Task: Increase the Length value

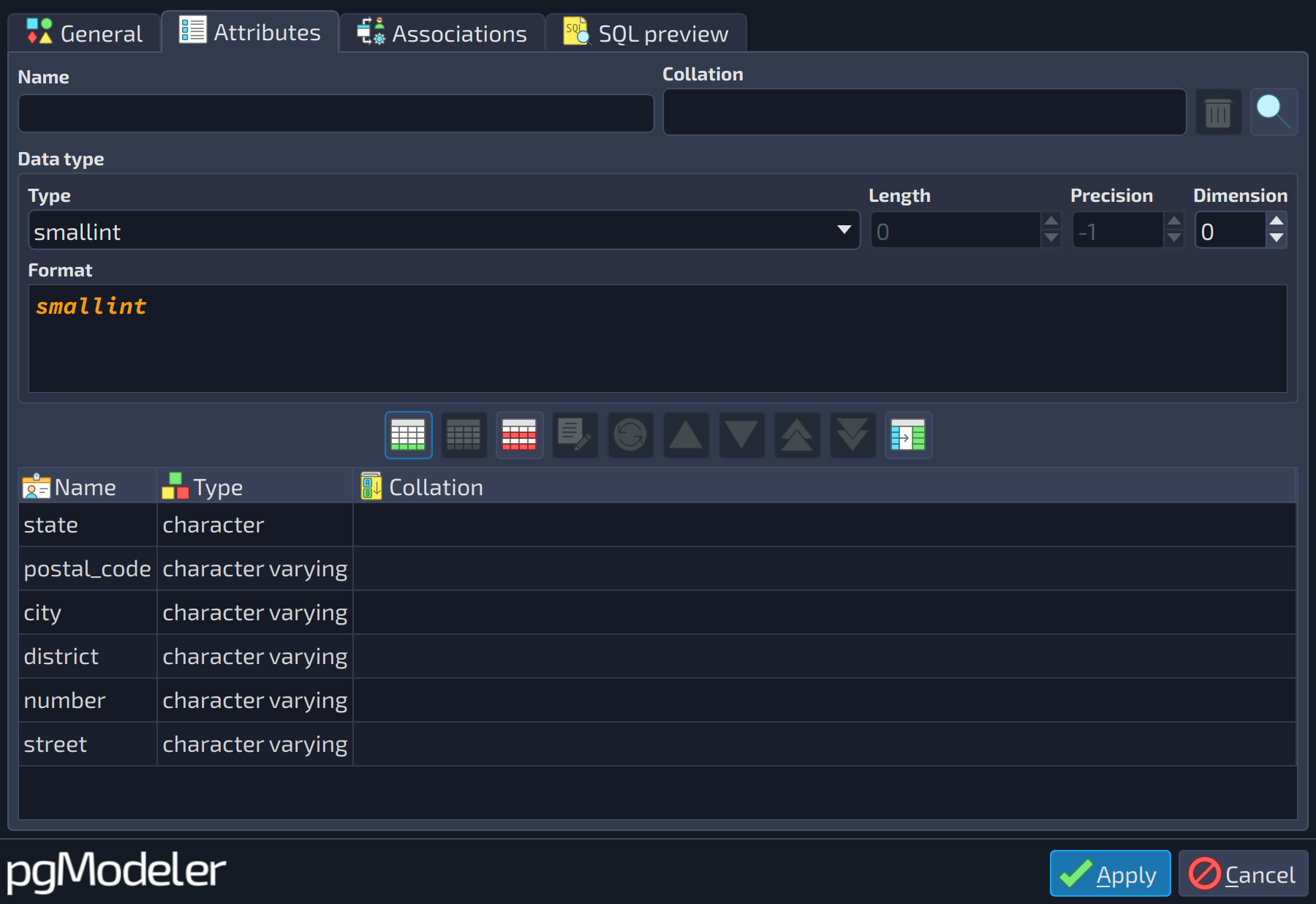Action: (x=1051, y=222)
